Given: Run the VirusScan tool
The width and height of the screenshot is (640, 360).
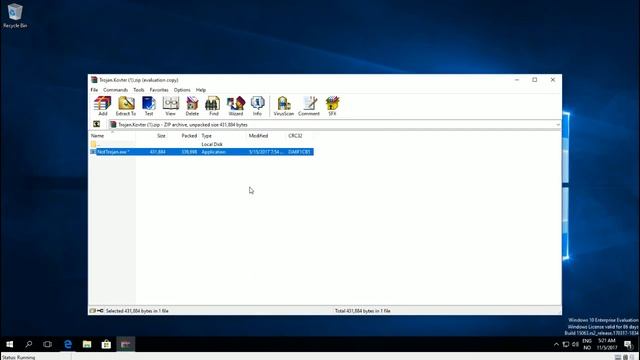Looking at the screenshot, I should 284,106.
